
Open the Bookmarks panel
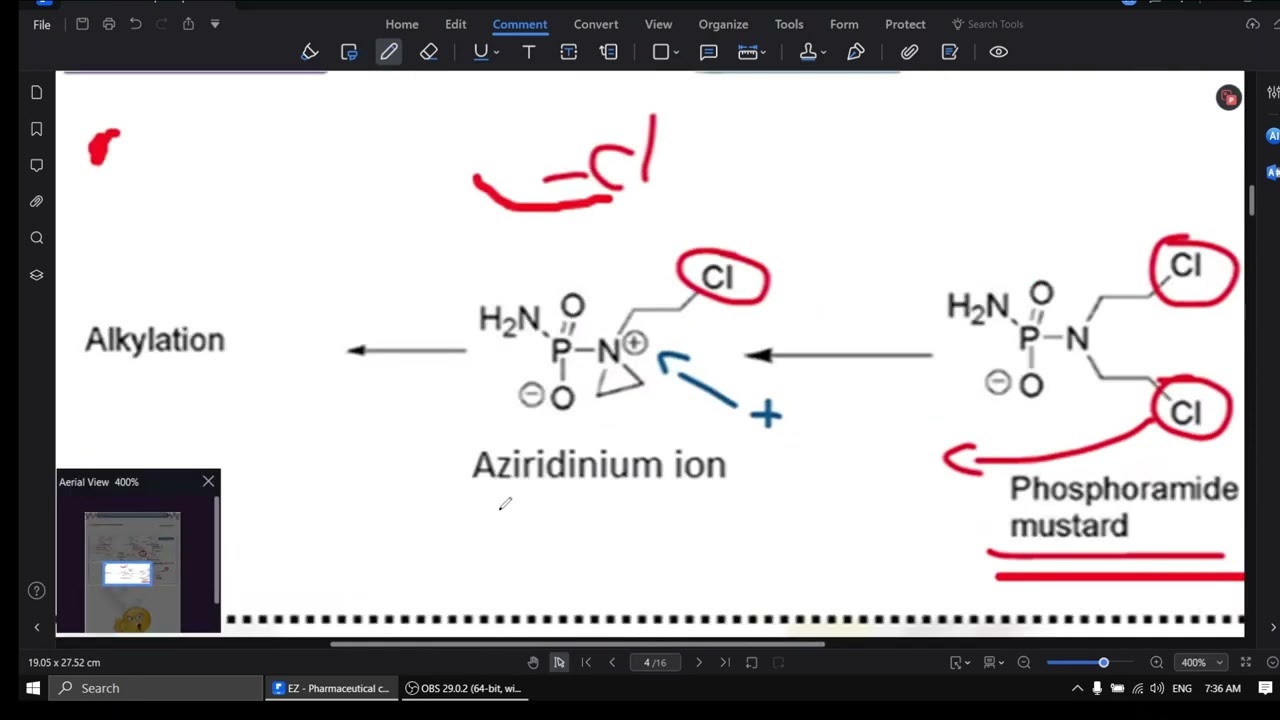coord(37,129)
